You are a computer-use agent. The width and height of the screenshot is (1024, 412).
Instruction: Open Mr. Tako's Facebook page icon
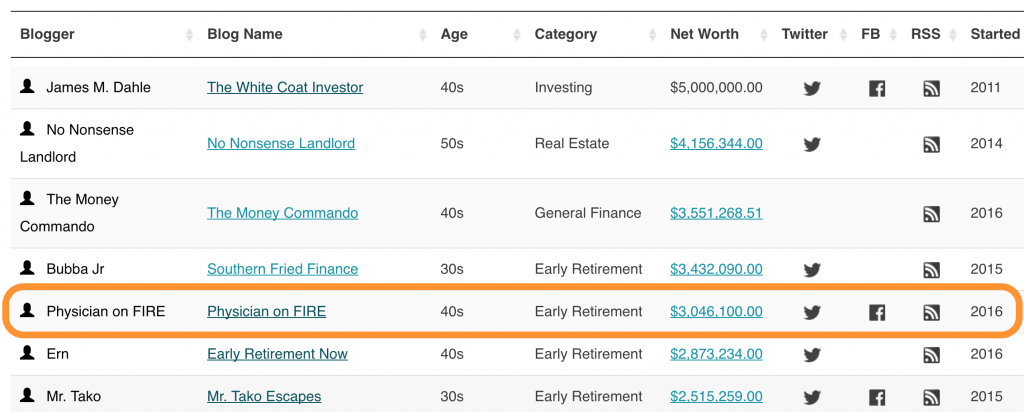(x=877, y=397)
